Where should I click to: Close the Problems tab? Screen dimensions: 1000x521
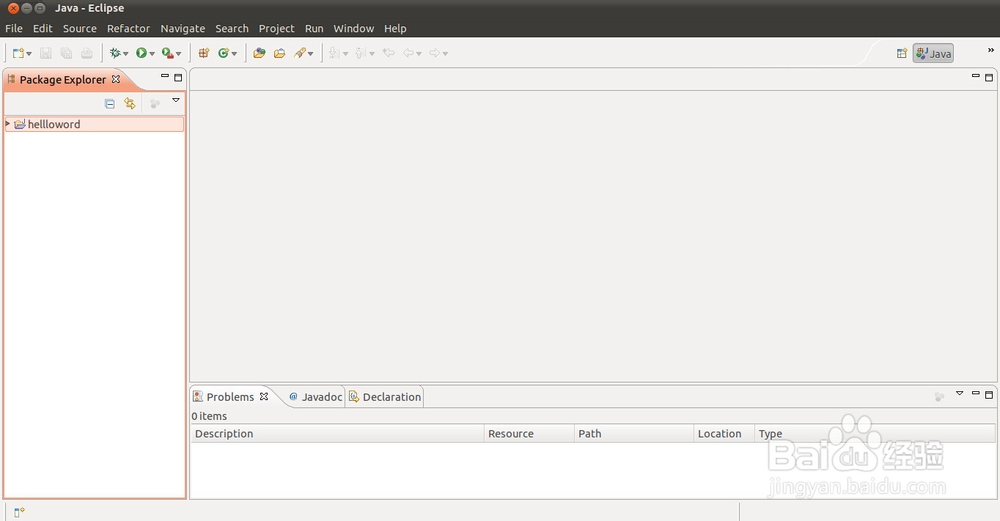[263, 396]
